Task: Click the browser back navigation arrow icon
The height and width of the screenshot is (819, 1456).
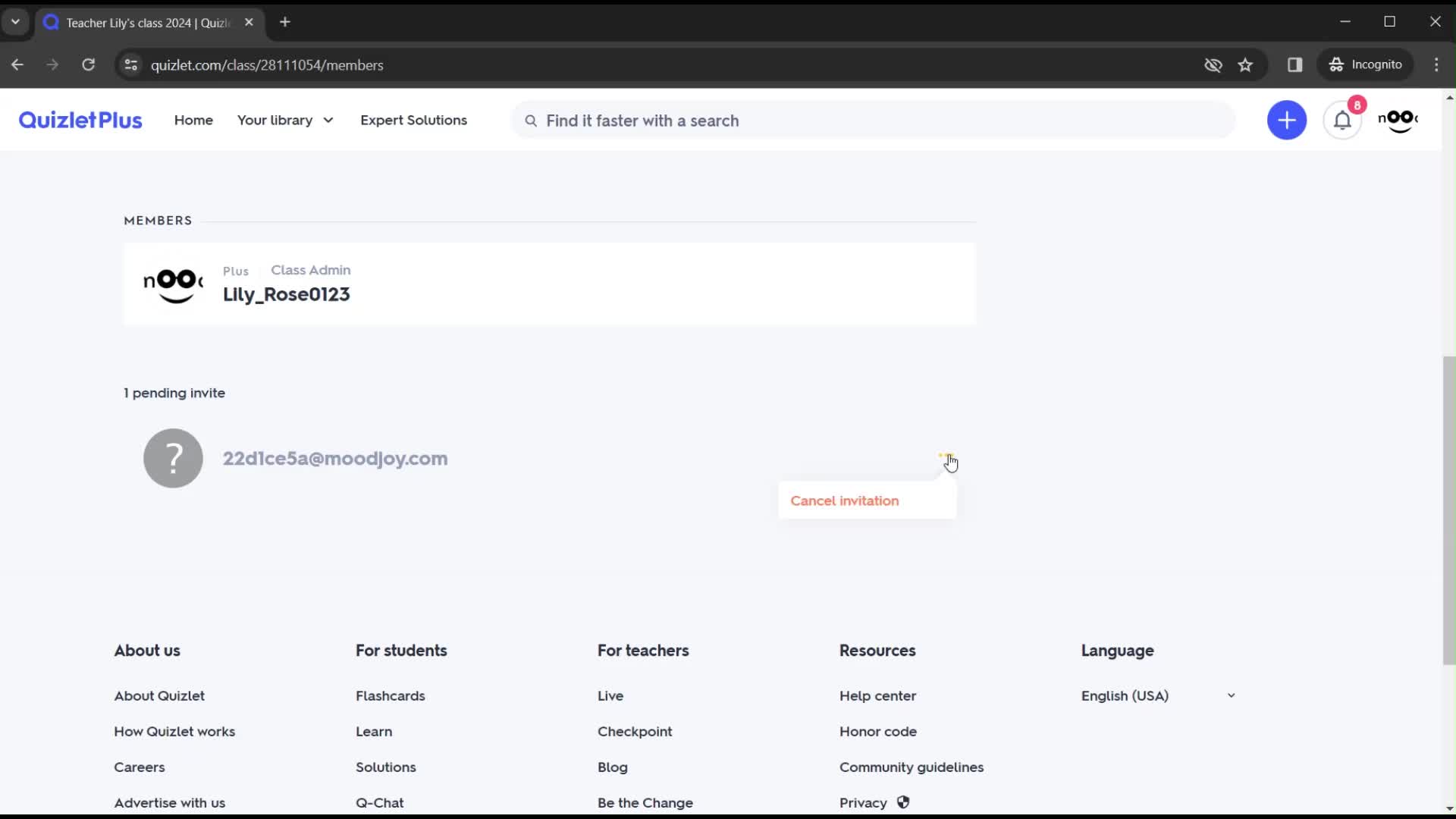Action: (18, 64)
